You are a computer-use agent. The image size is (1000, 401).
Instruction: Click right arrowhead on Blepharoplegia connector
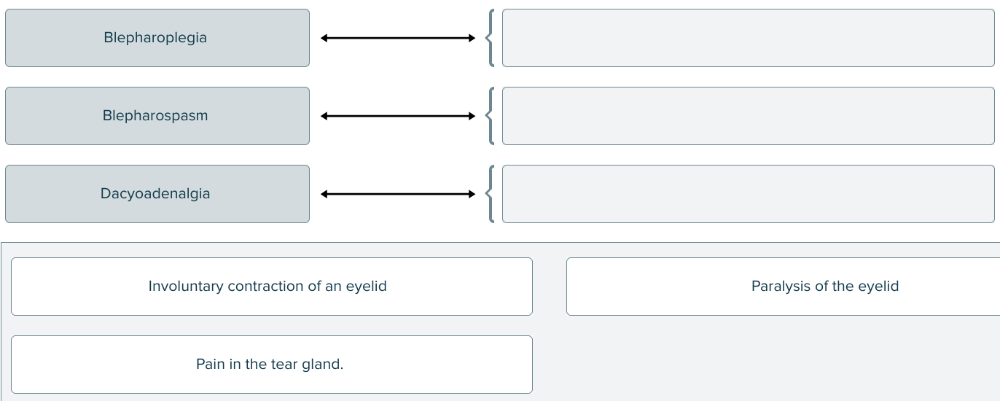point(472,39)
